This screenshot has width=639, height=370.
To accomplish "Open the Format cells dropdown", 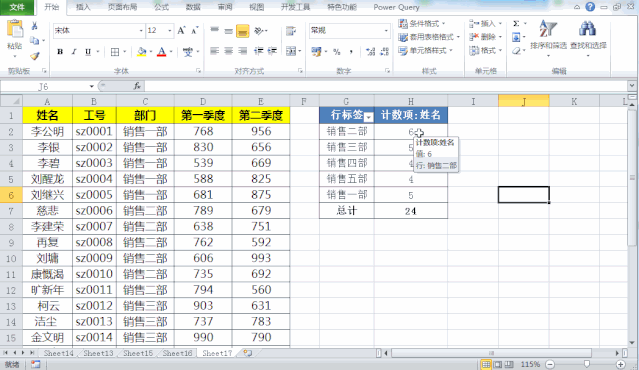I will tap(485, 51).
